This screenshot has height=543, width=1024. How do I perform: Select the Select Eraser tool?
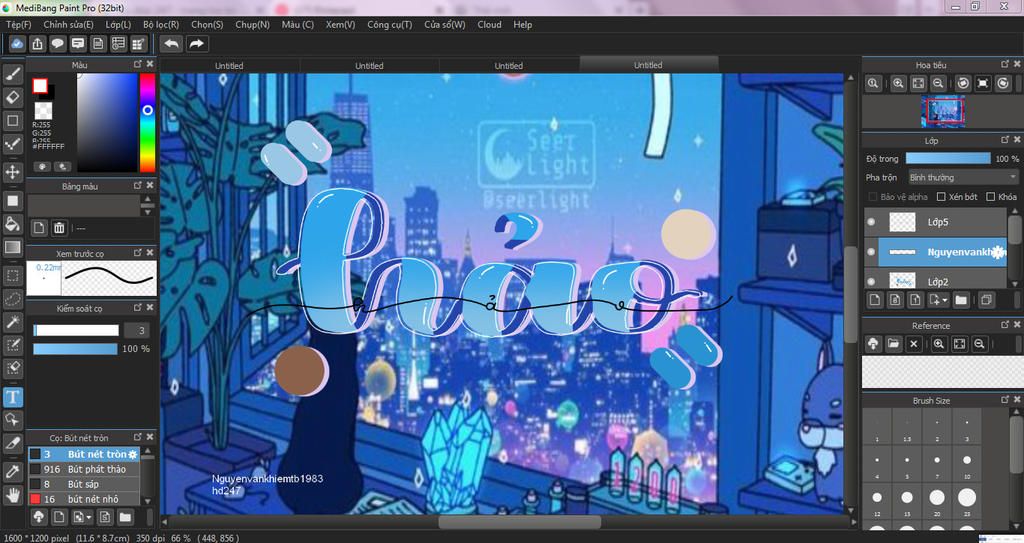point(12,368)
